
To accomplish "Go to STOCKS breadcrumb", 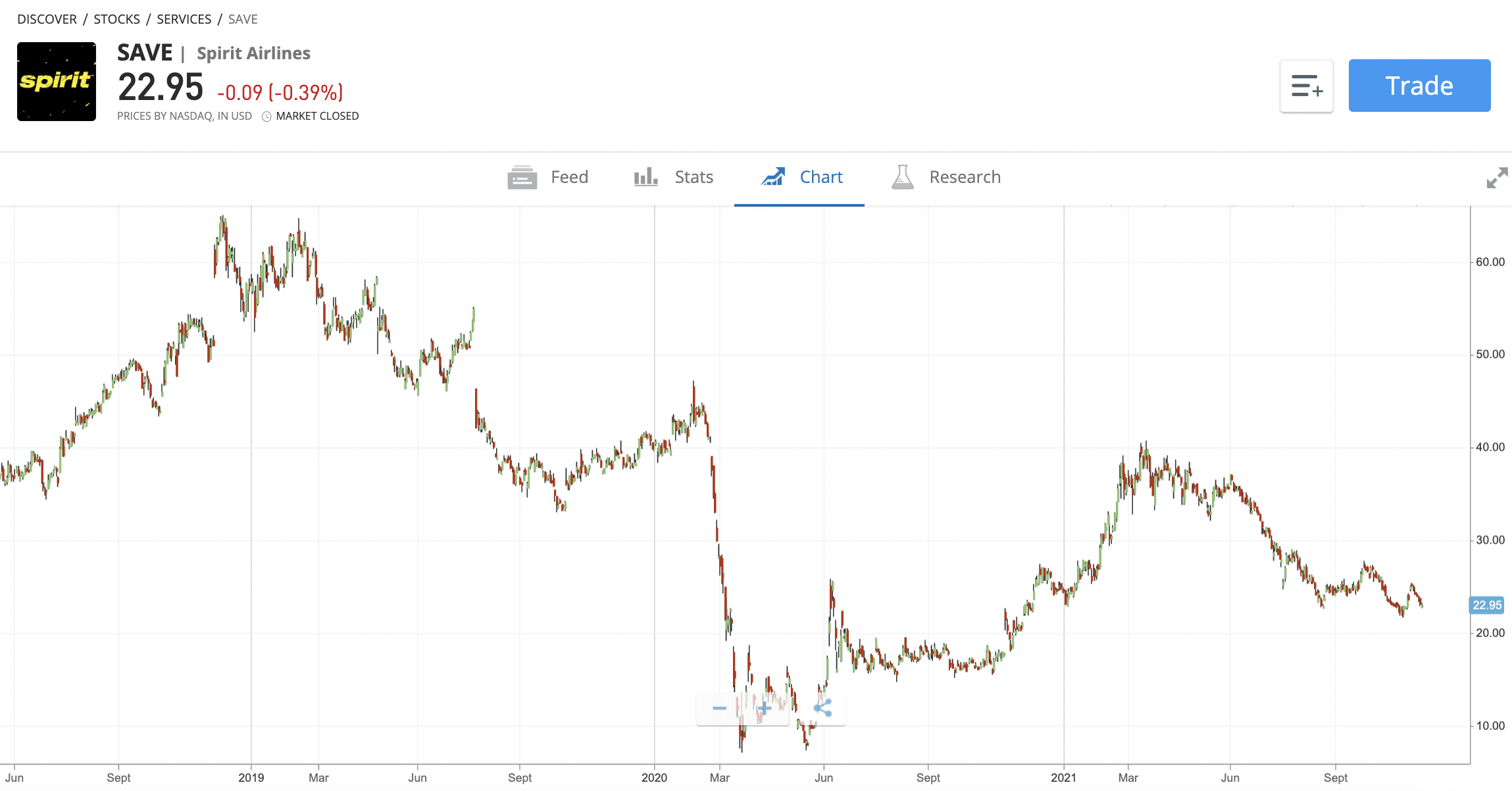I will tap(116, 19).
